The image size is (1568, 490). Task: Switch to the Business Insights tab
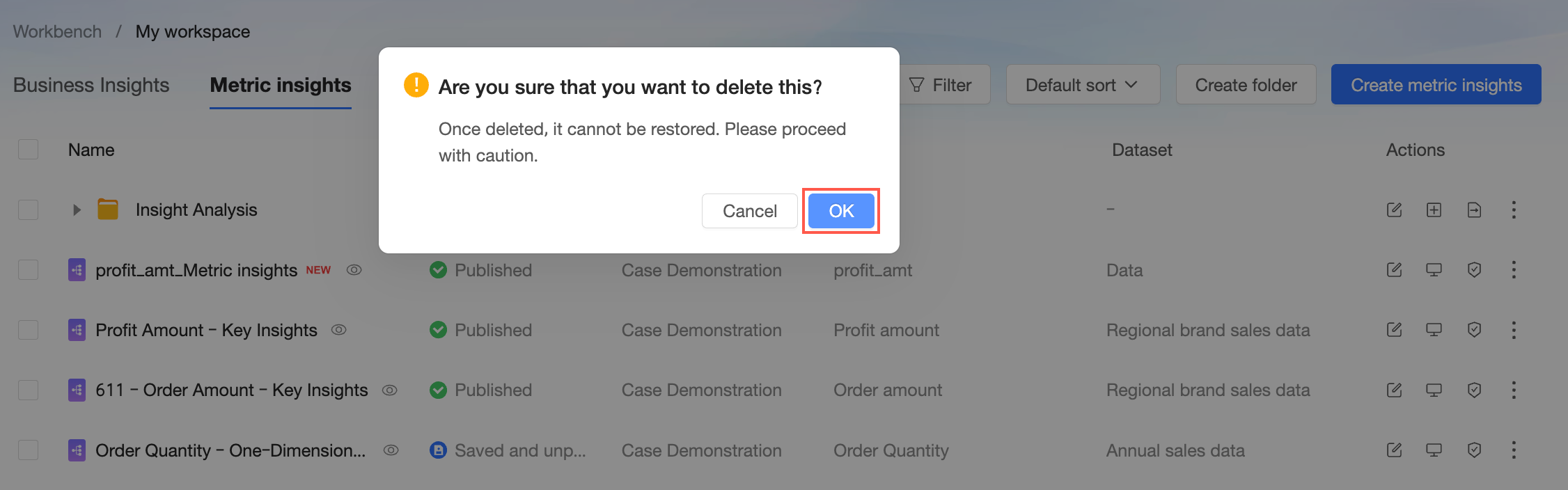point(91,85)
